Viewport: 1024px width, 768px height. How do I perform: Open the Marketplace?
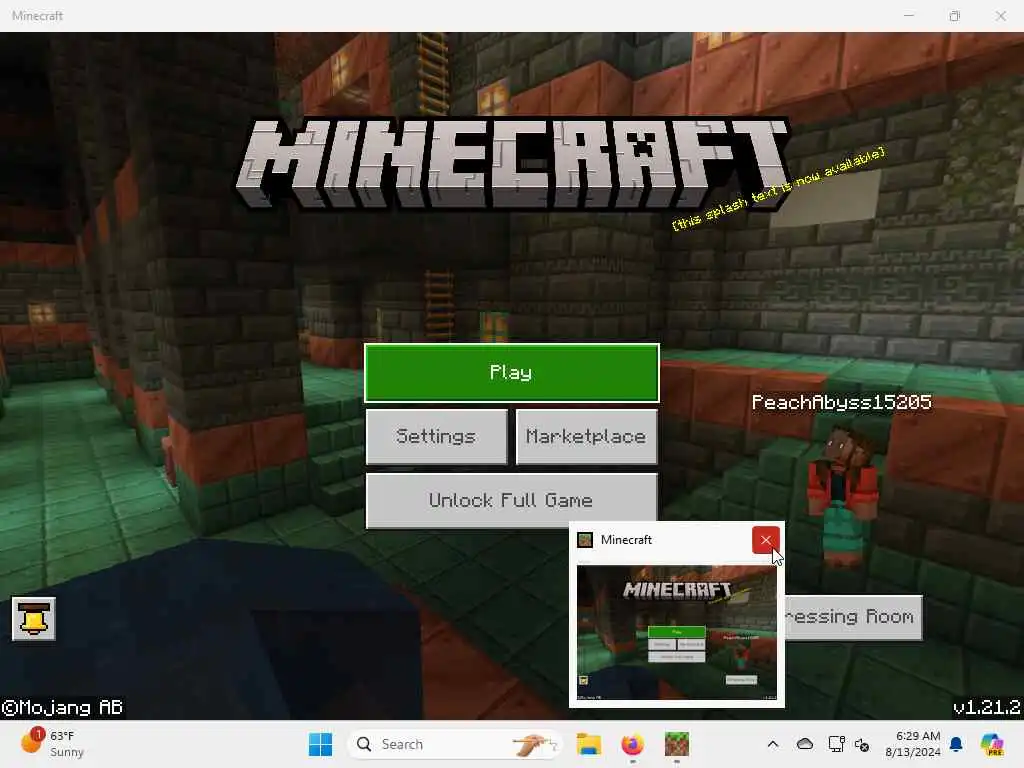pos(586,436)
